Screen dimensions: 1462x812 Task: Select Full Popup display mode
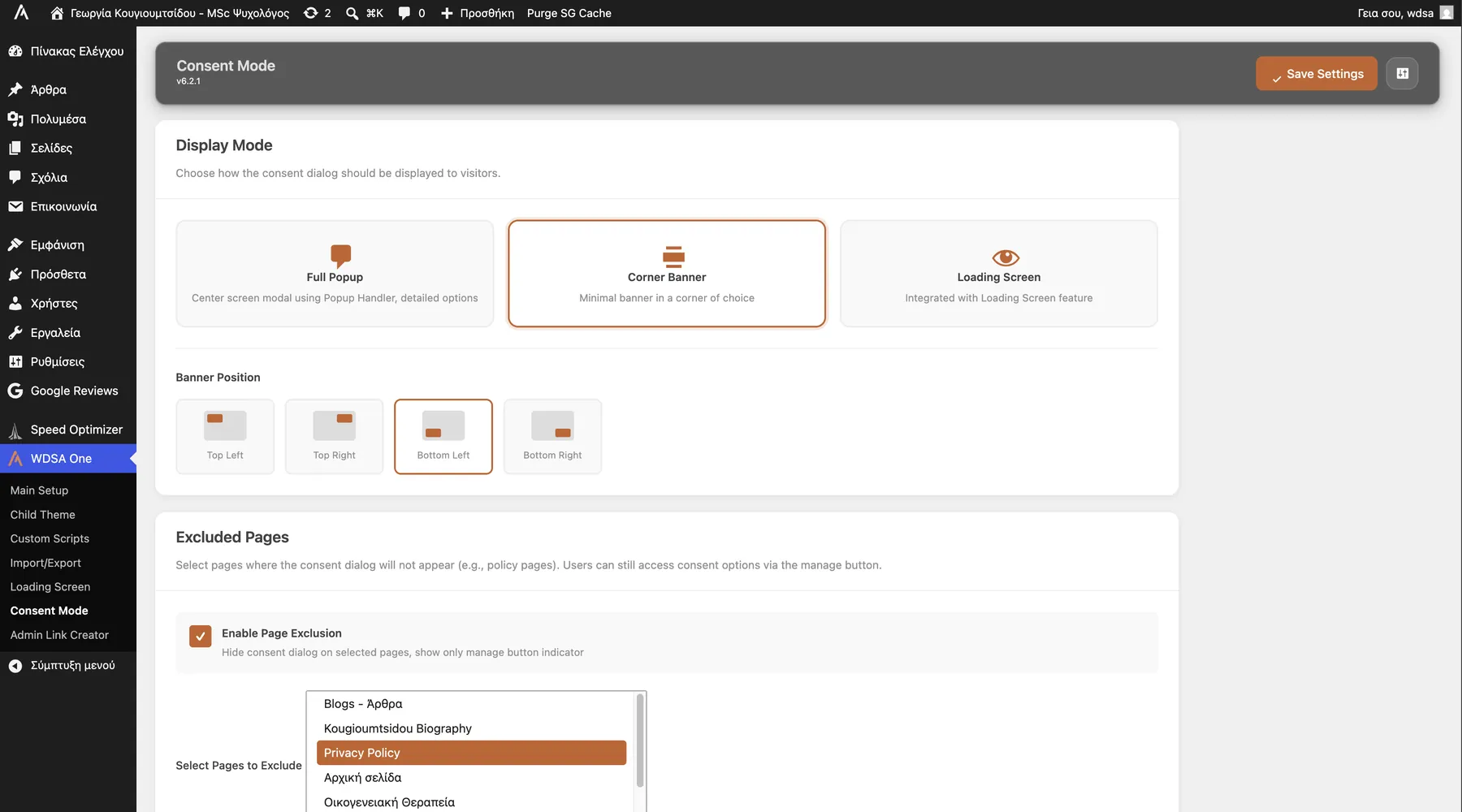point(335,274)
